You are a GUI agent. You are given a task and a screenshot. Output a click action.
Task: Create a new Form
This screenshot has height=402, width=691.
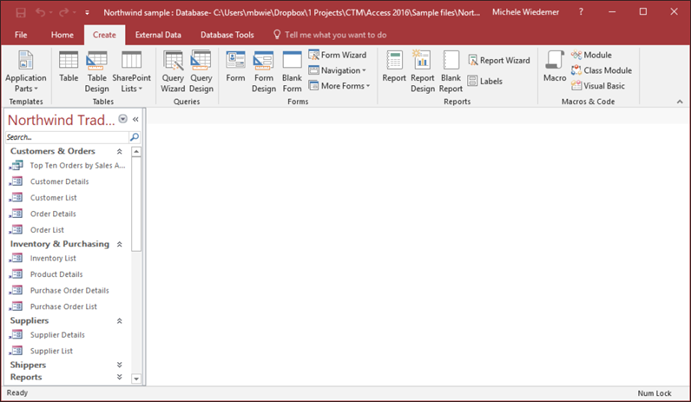tap(235, 67)
